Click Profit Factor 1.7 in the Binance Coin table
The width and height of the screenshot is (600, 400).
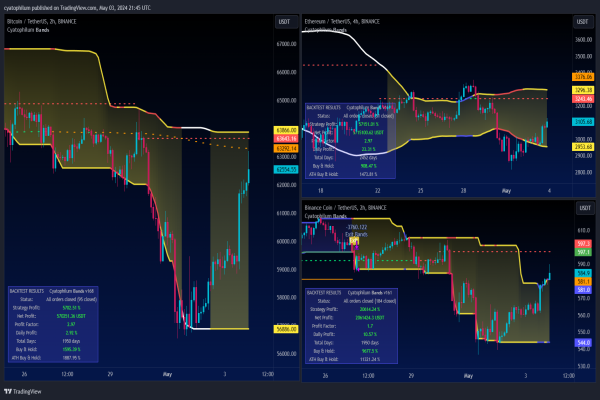370,326
